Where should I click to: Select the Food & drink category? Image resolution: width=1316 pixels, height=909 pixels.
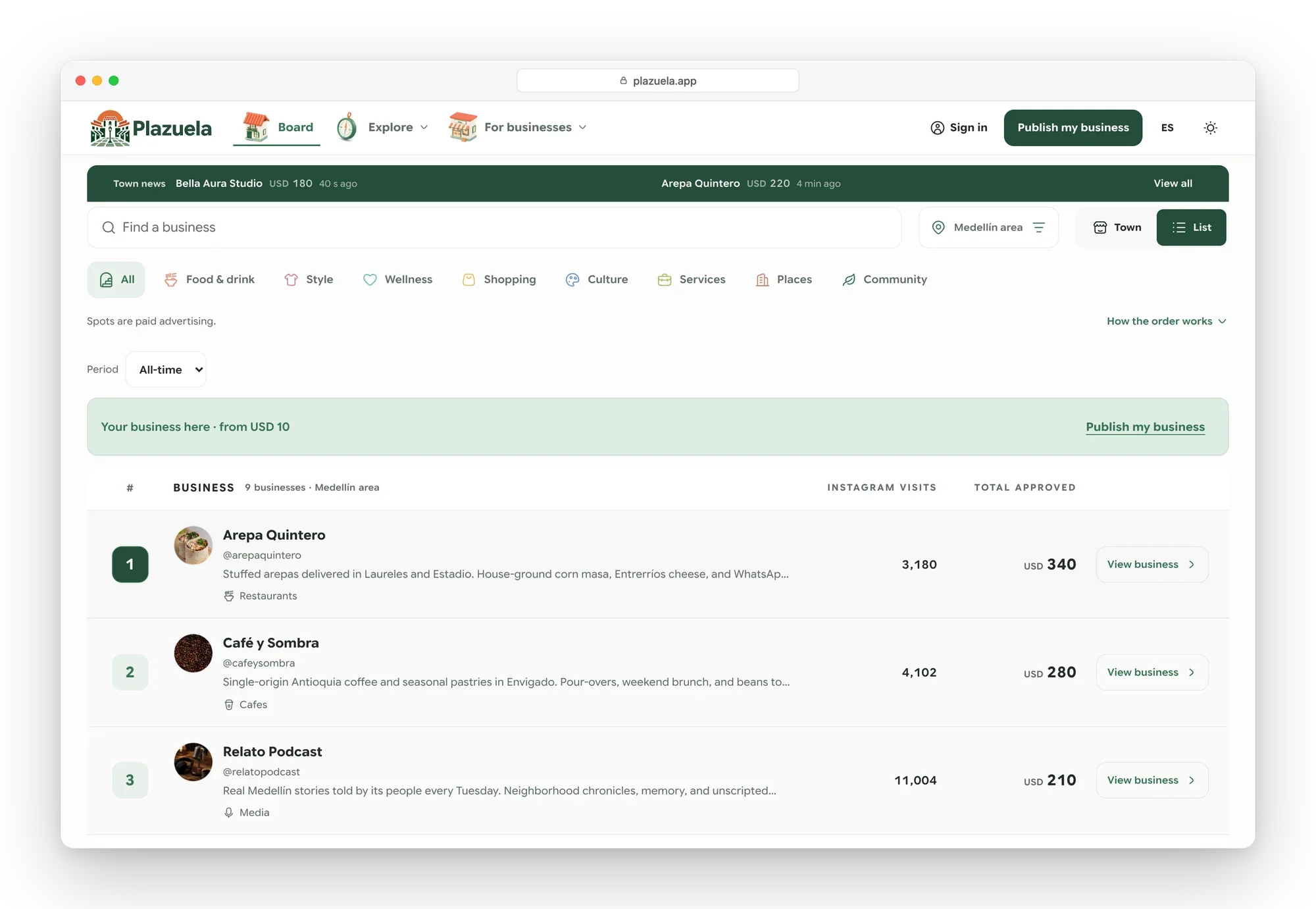tap(209, 280)
